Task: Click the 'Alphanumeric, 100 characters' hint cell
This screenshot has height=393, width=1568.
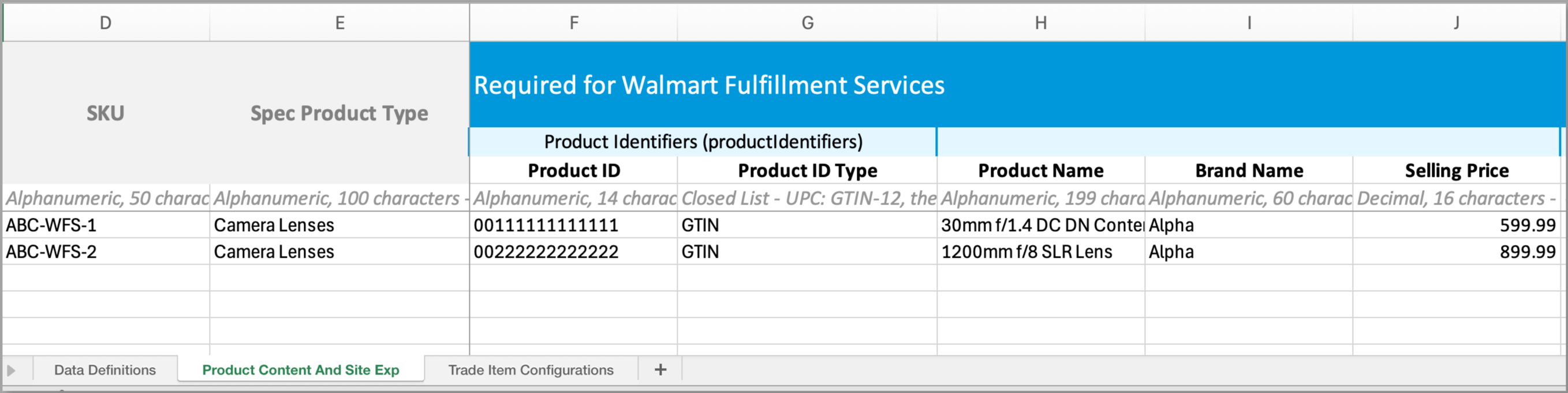Action: pyautogui.click(x=339, y=198)
